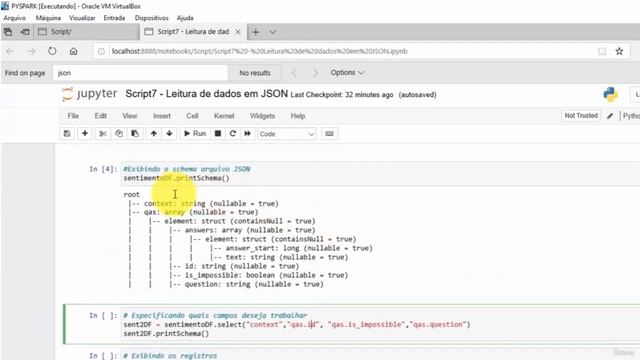Click the '# Exibindo os registros' cell

[x=170, y=356]
